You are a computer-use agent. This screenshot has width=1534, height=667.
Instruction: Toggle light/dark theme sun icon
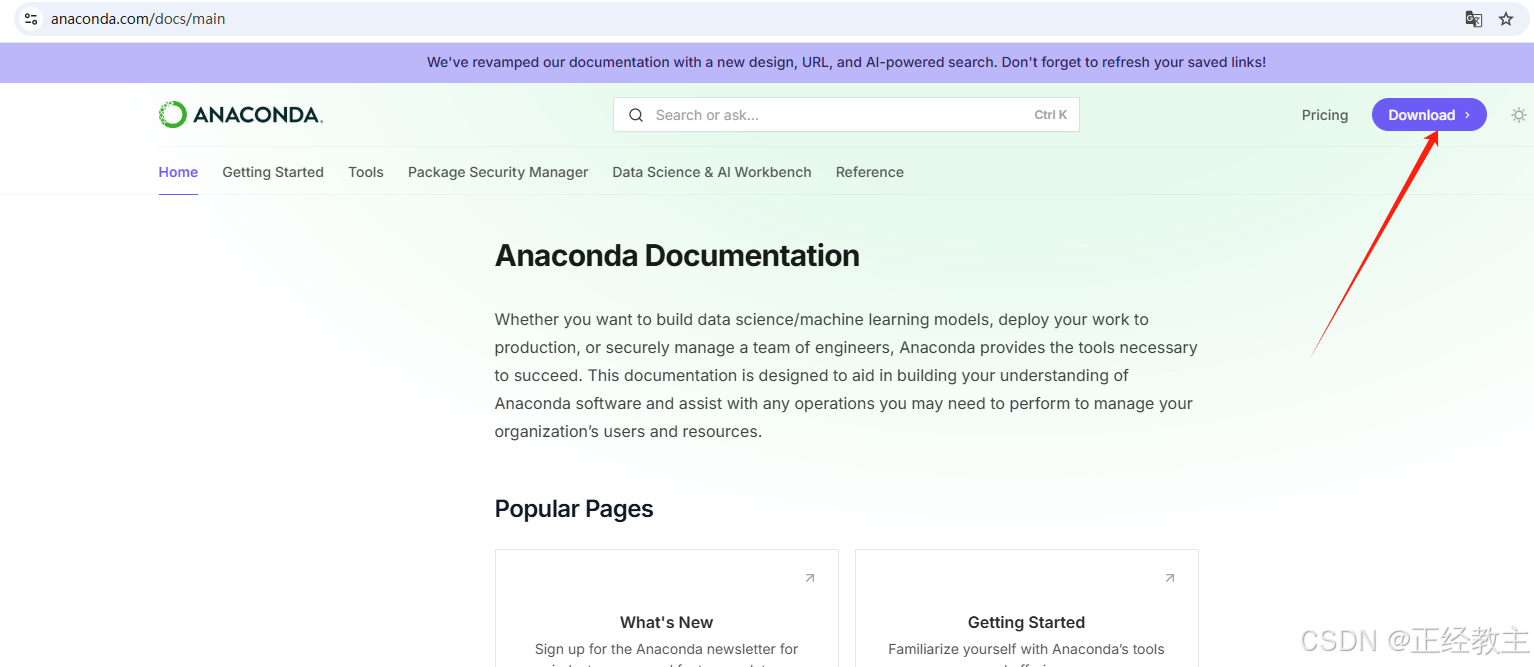pyautogui.click(x=1519, y=115)
